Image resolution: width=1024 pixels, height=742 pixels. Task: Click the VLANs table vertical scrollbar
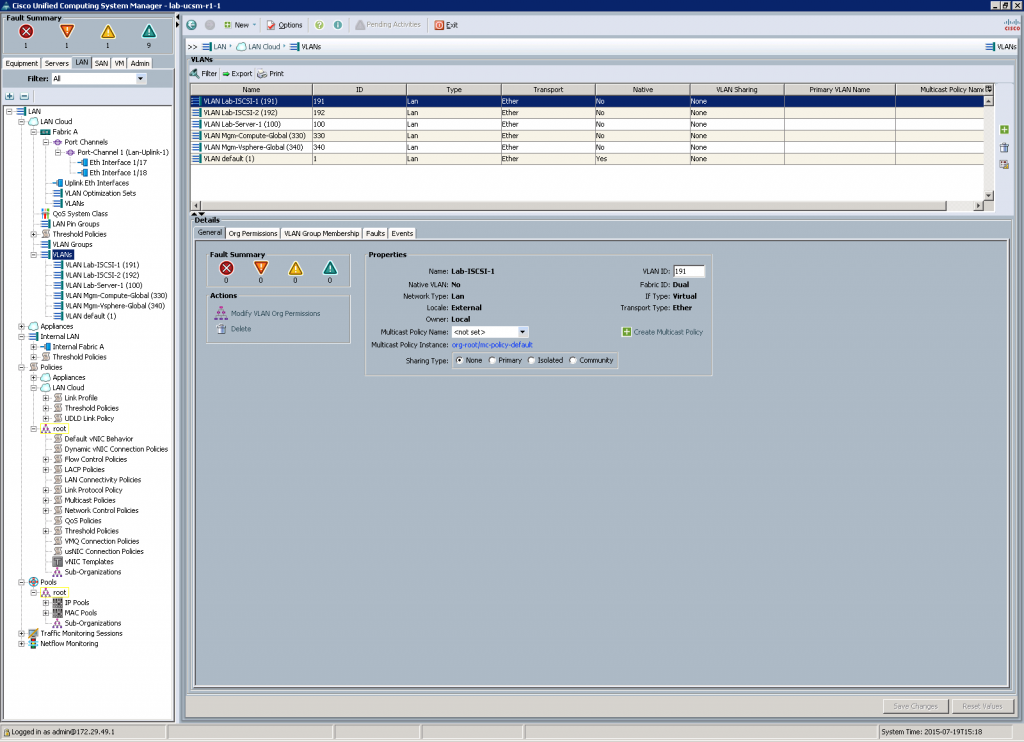point(989,148)
